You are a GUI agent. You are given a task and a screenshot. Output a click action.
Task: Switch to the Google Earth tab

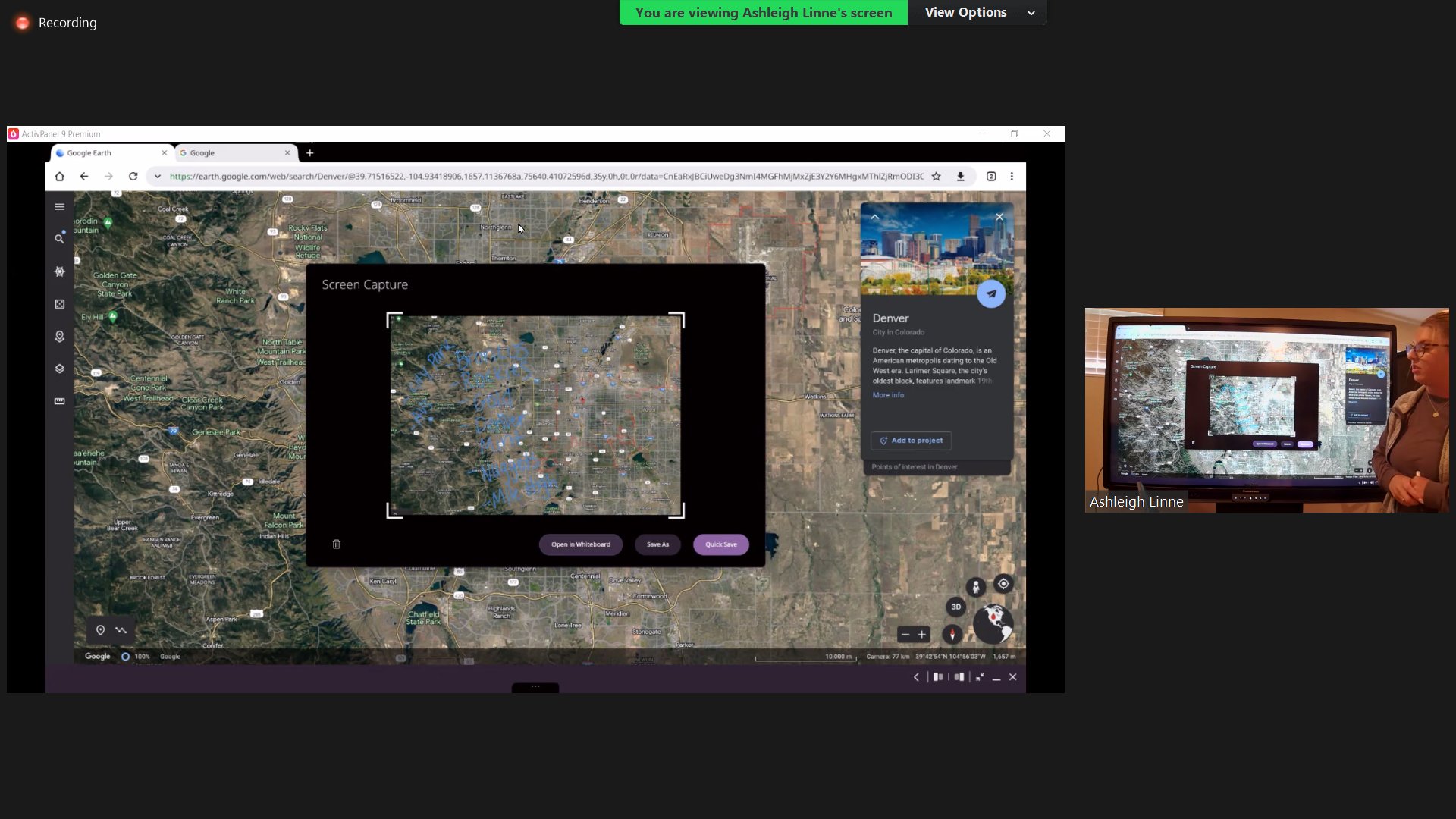click(x=112, y=153)
